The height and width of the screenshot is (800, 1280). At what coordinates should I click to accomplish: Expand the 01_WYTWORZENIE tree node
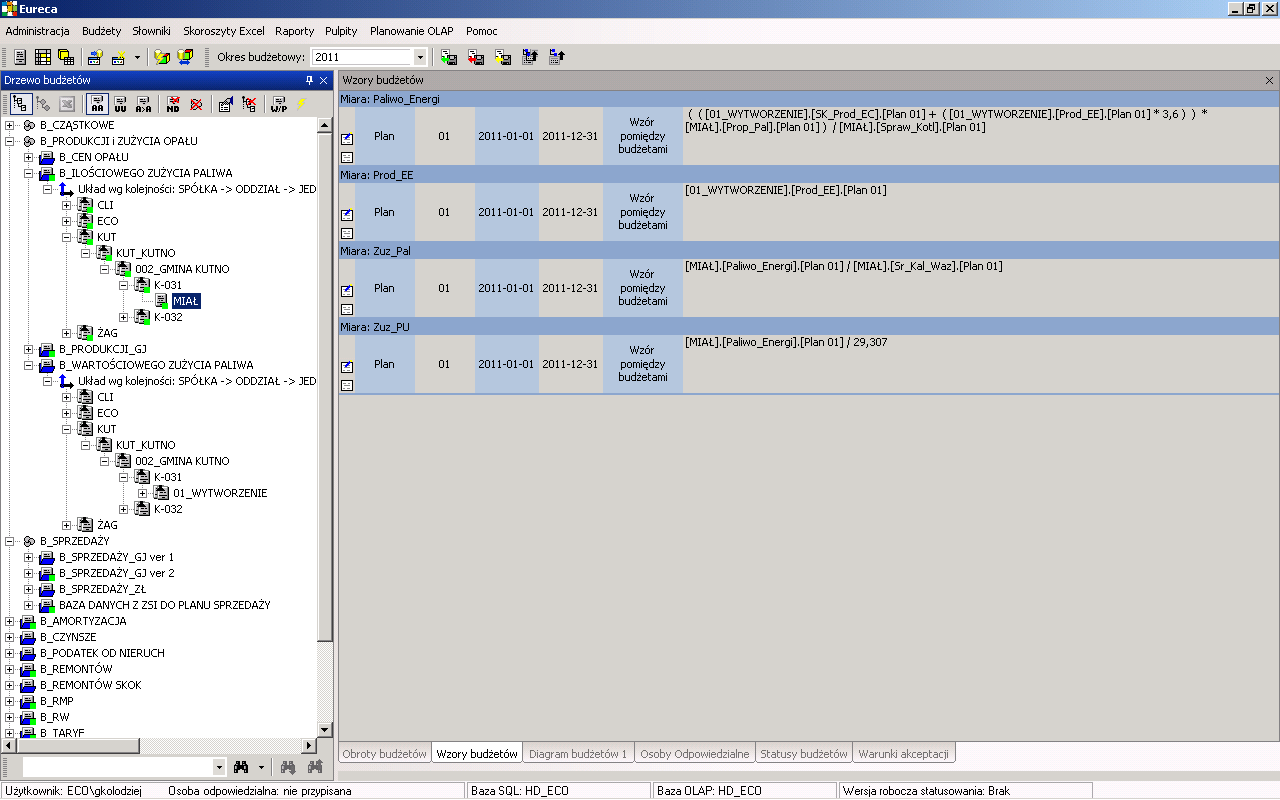[143, 493]
